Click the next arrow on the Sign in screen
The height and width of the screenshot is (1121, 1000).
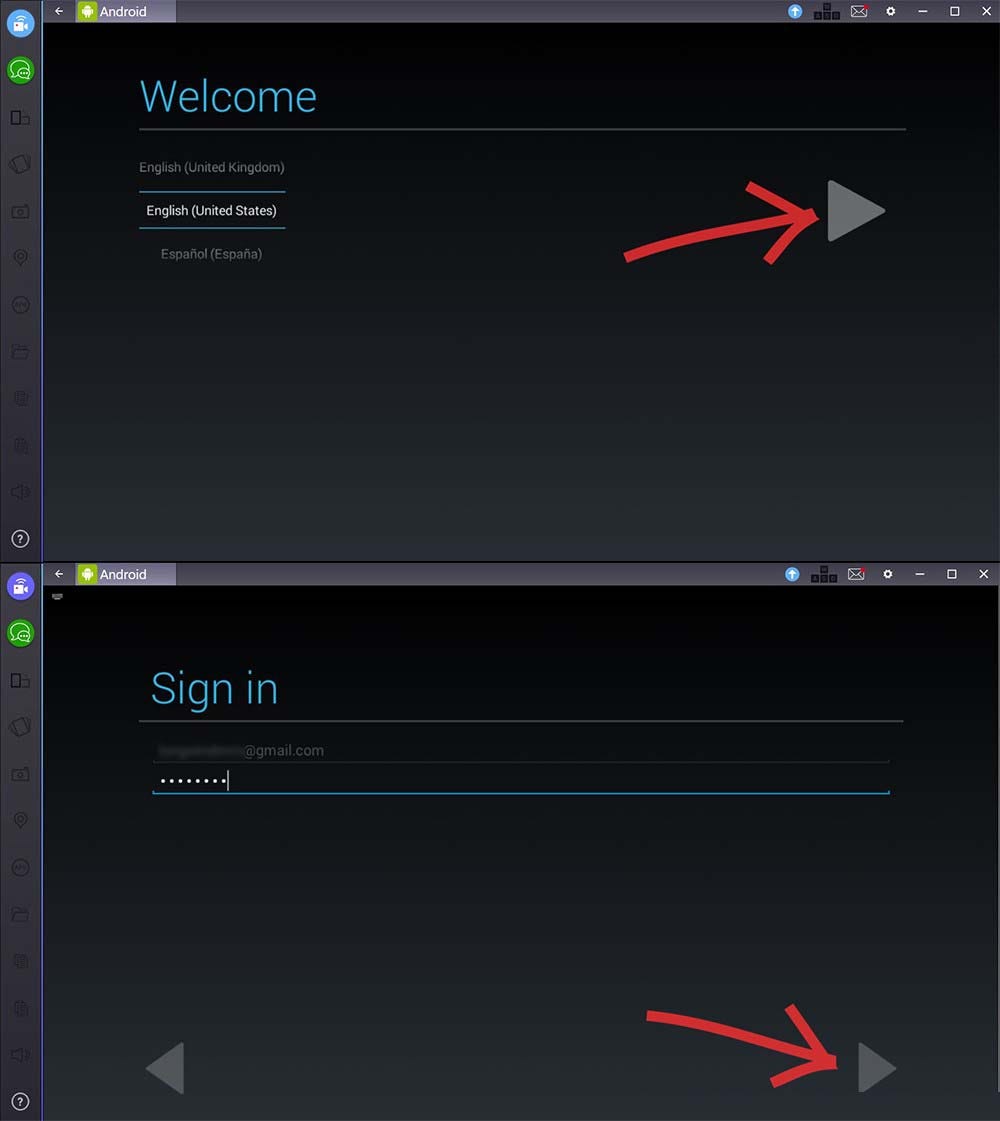[876, 1067]
